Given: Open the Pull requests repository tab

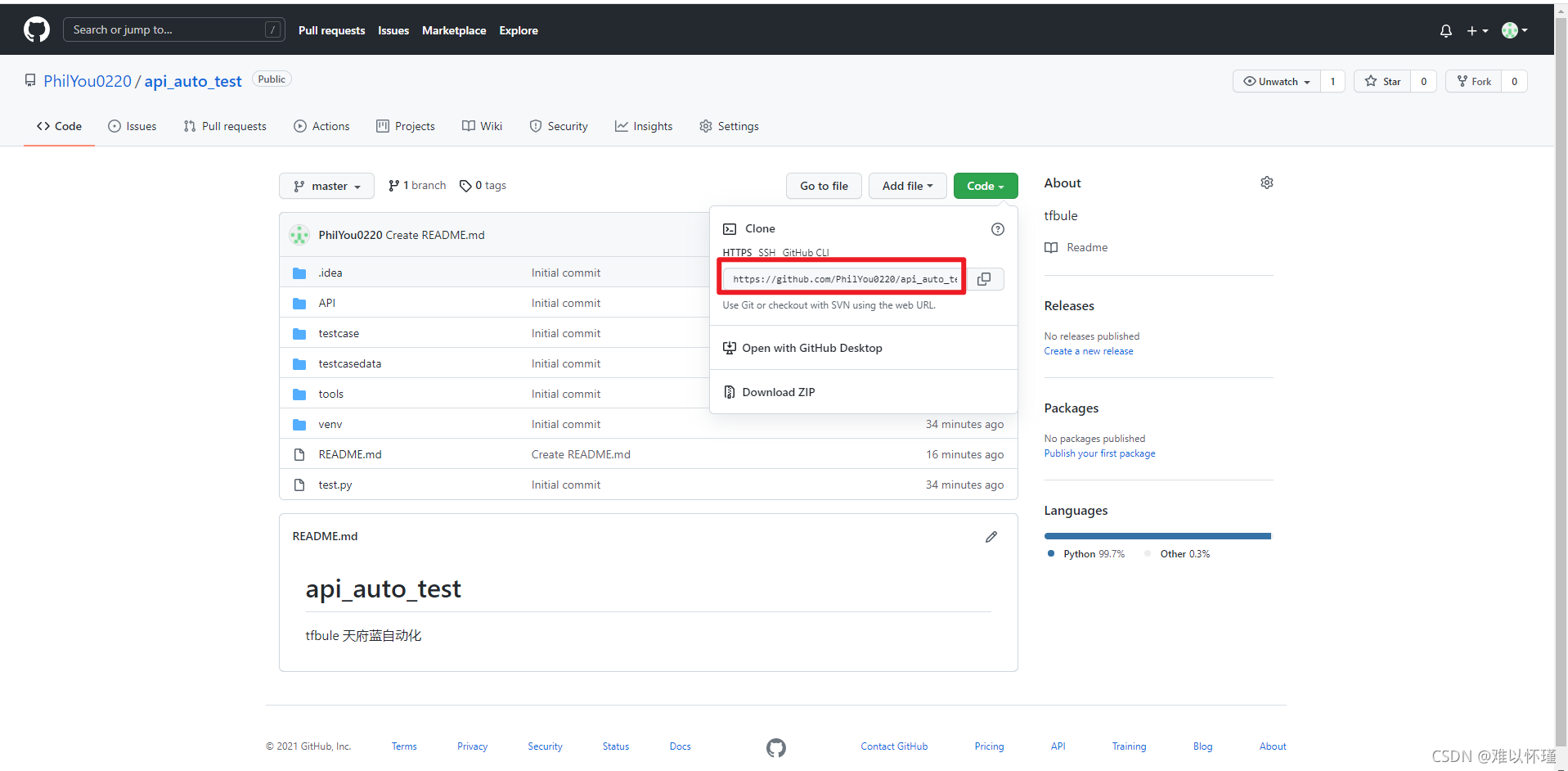Looking at the screenshot, I should tap(225, 126).
